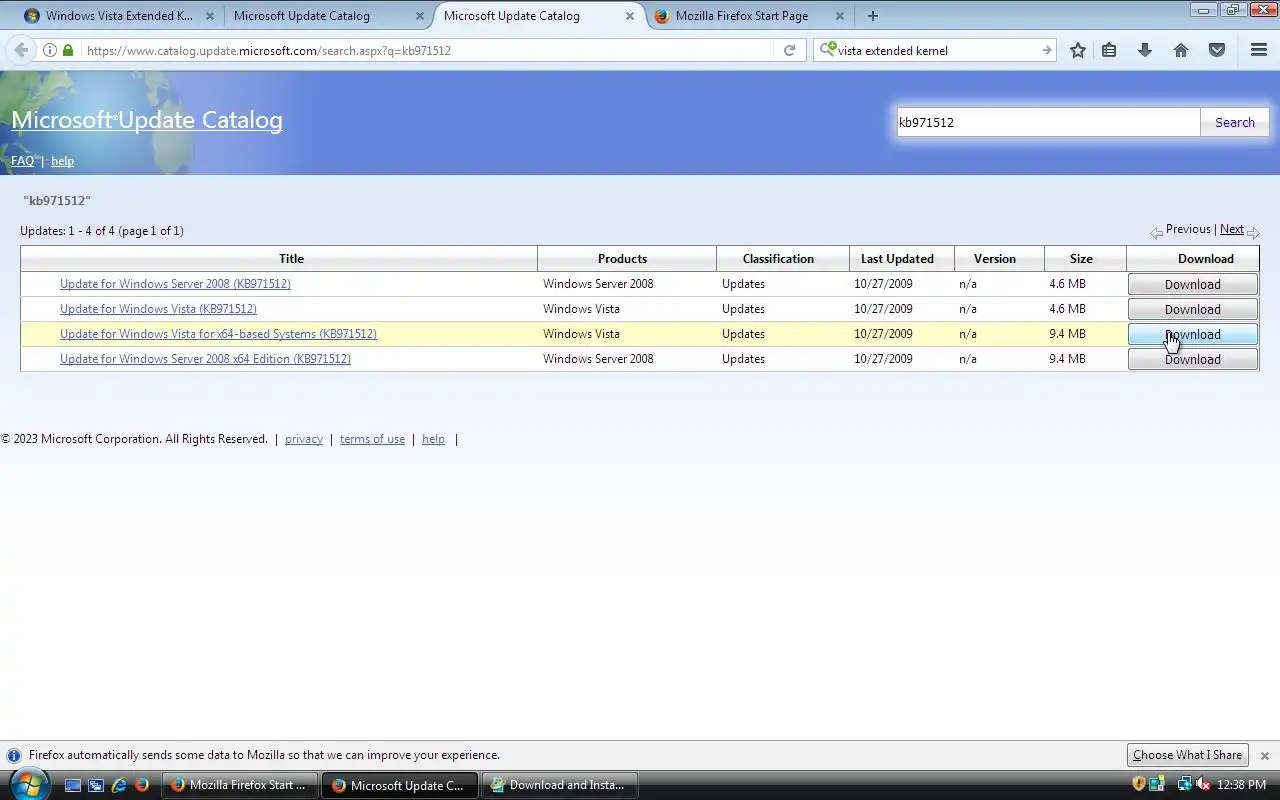Close the Windows Vista Extended Kernel tab
This screenshot has width=1280, height=800.
click(210, 16)
